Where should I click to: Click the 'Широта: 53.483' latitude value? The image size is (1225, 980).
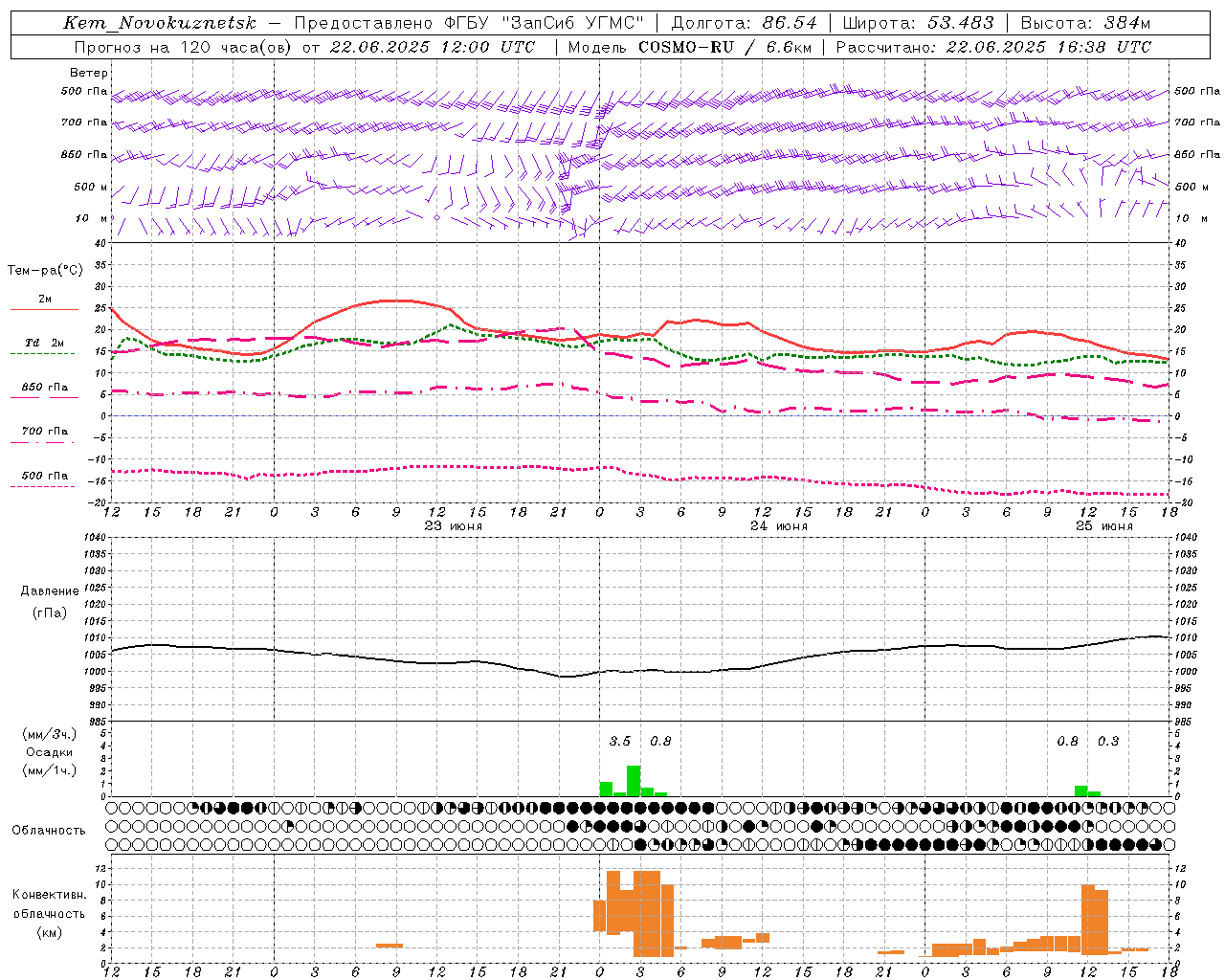[918, 23]
